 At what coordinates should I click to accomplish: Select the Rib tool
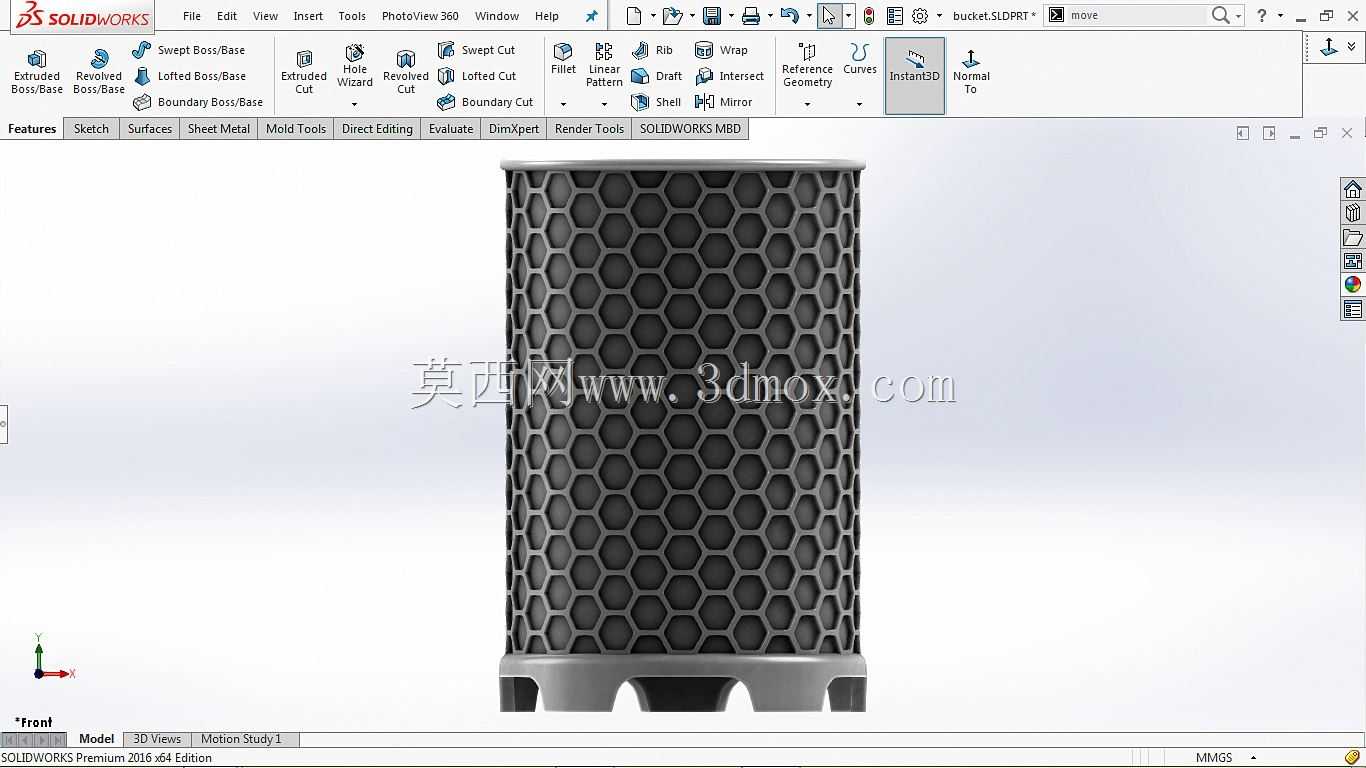652,50
